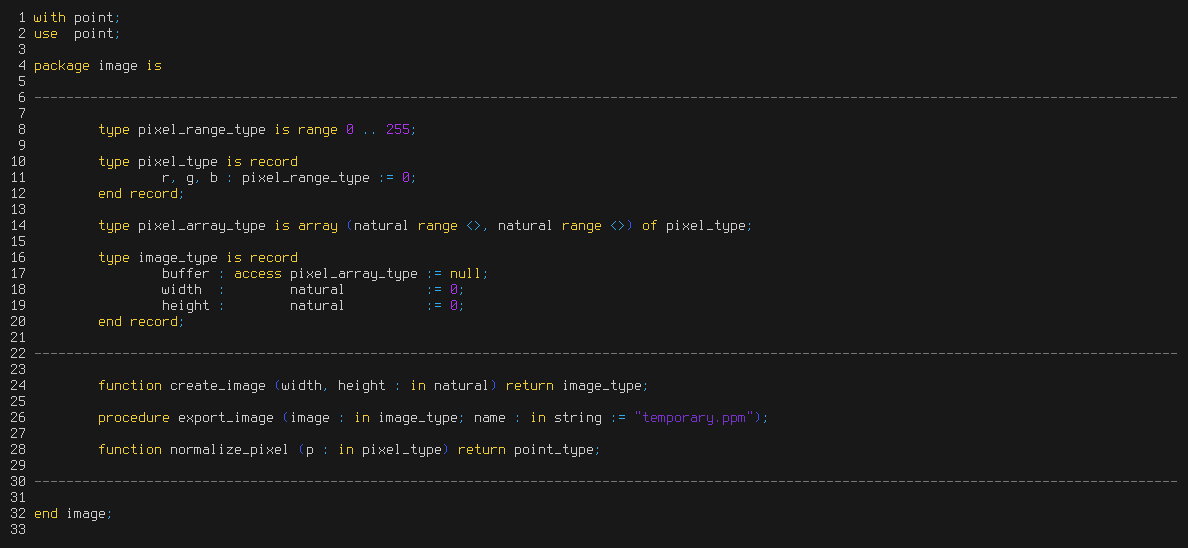Click the 'procedure' keyword on line 26
The width and height of the screenshot is (1188, 548).
coord(134,418)
